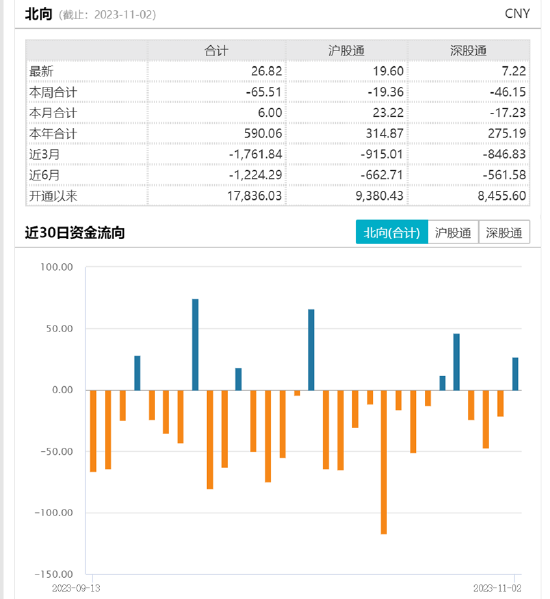Select the 近6月 row label
The height and width of the screenshot is (599, 550).
[x=45, y=175]
